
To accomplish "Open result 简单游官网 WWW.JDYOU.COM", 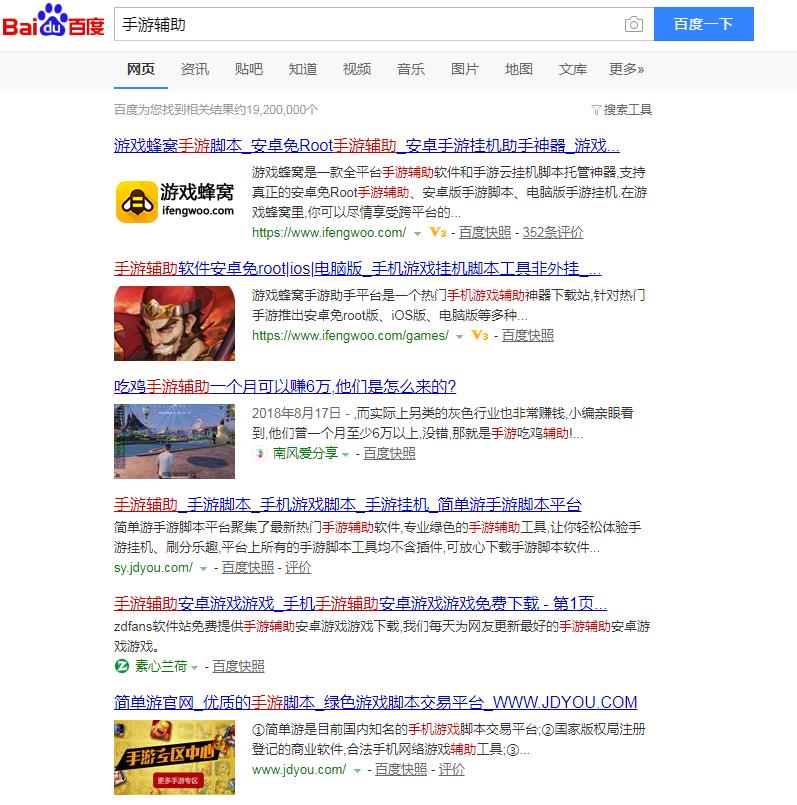I will click(x=375, y=702).
